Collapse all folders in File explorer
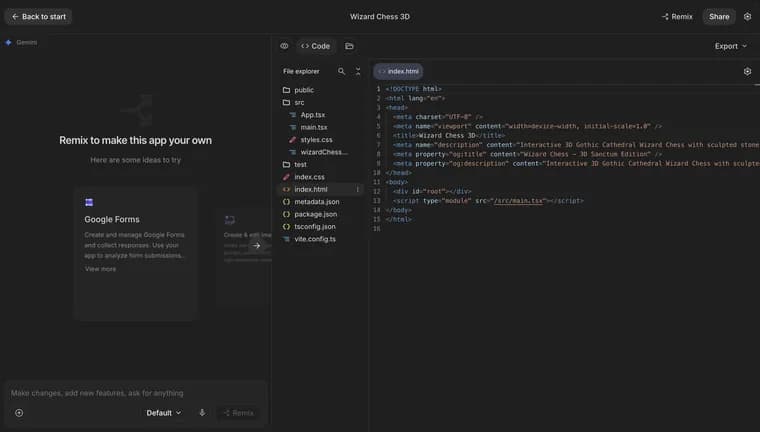The image size is (760, 432). pyautogui.click(x=358, y=71)
